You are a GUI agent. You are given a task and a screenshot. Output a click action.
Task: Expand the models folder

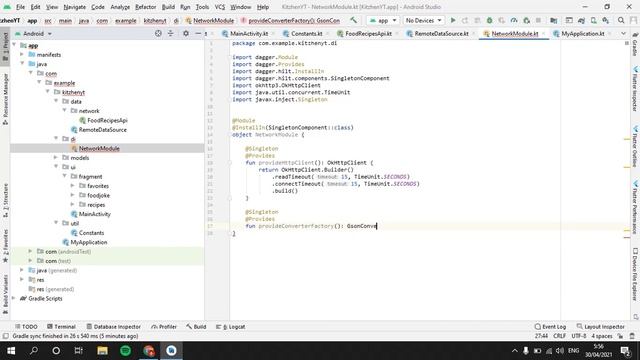(x=56, y=157)
